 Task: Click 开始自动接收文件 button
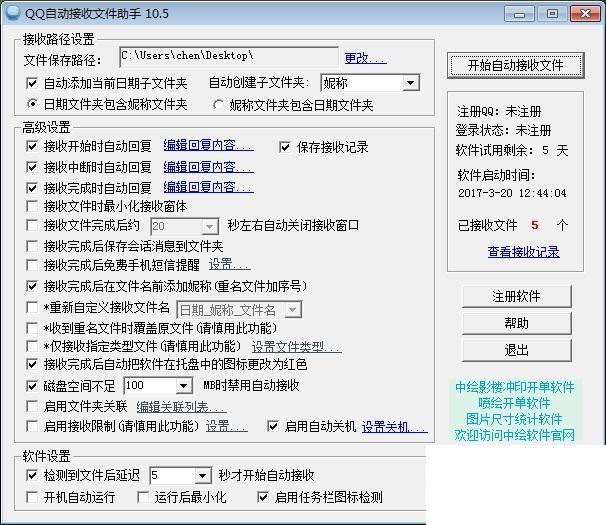click(x=516, y=65)
